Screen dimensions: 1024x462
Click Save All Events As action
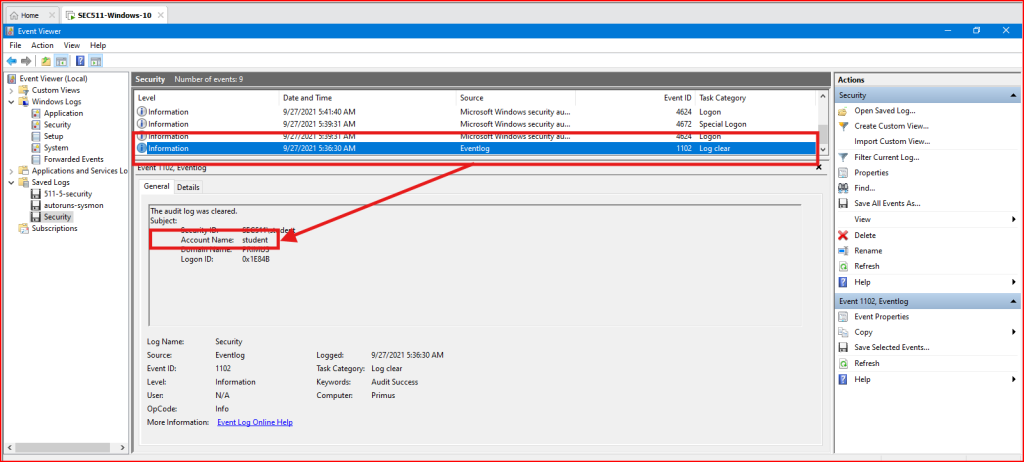tap(886, 203)
